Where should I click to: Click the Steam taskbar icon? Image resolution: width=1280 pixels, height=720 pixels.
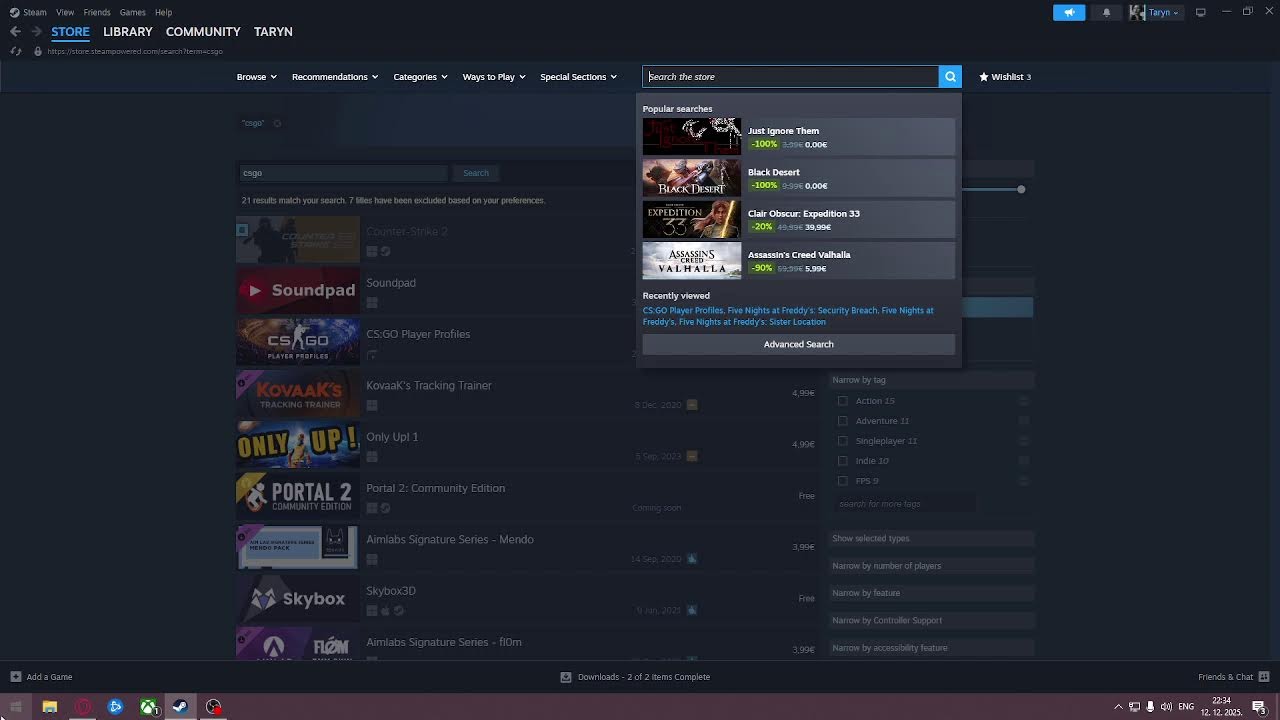point(180,707)
